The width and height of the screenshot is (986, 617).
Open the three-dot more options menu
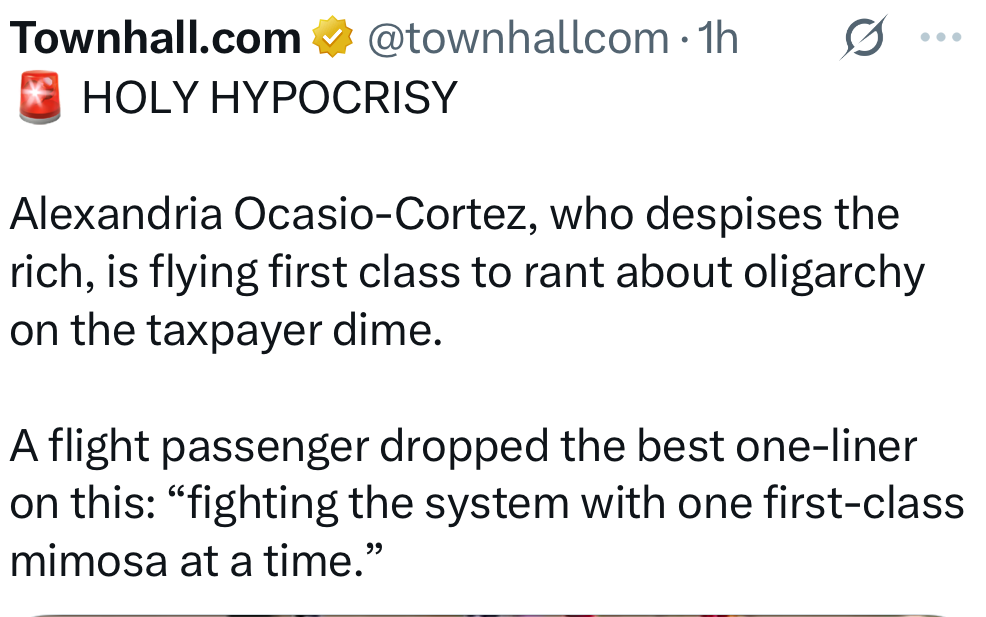(941, 39)
